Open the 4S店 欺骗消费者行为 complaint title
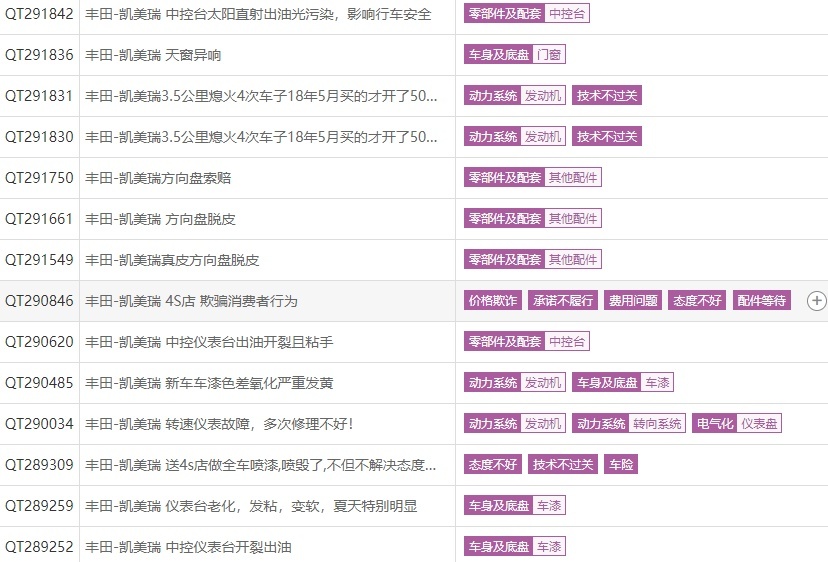Viewport: 828px width, 562px height. coord(191,301)
